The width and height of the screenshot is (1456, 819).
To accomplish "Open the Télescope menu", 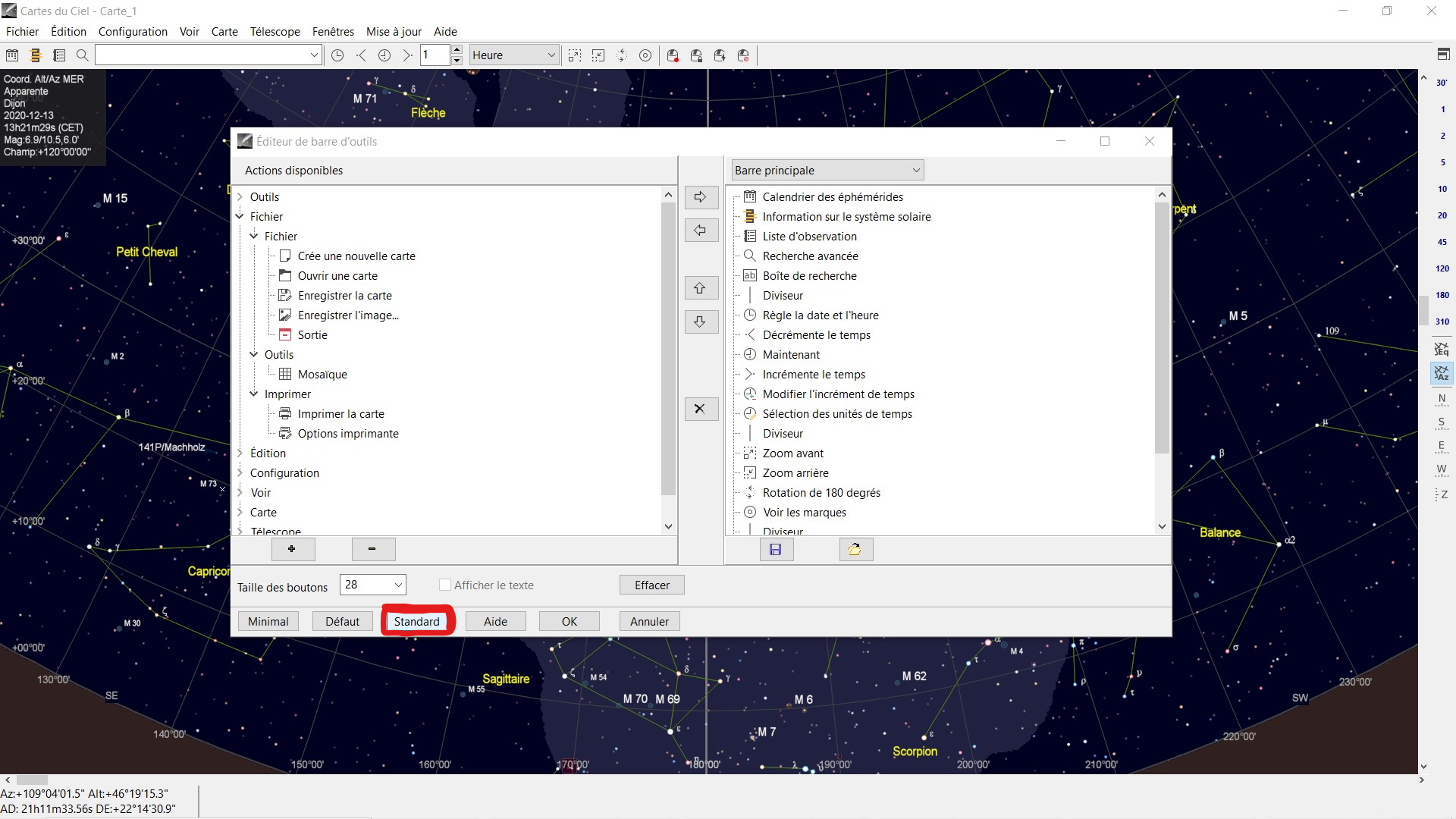I will [x=275, y=32].
